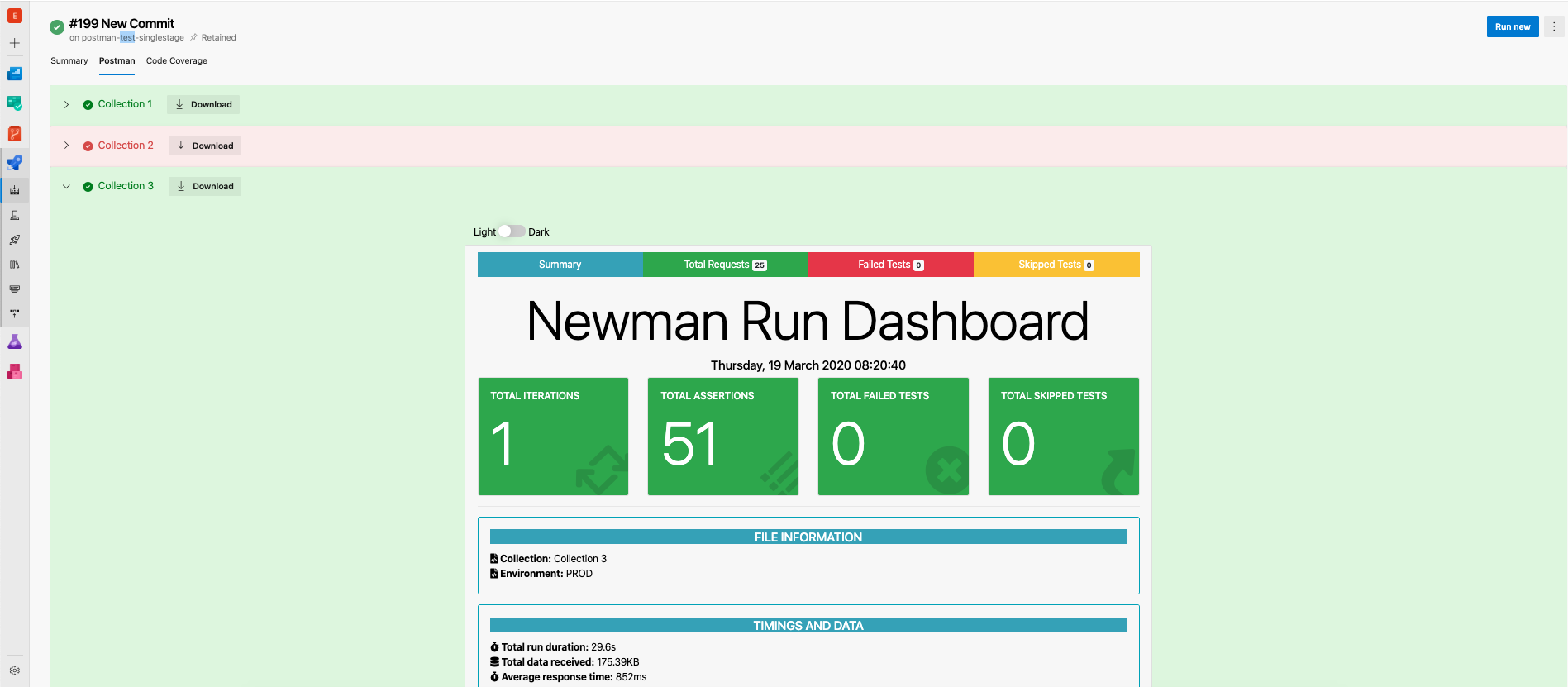Viewport: 1568px width, 687px height.
Task: Open Task groups icon in sidebar
Action: [x=15, y=289]
